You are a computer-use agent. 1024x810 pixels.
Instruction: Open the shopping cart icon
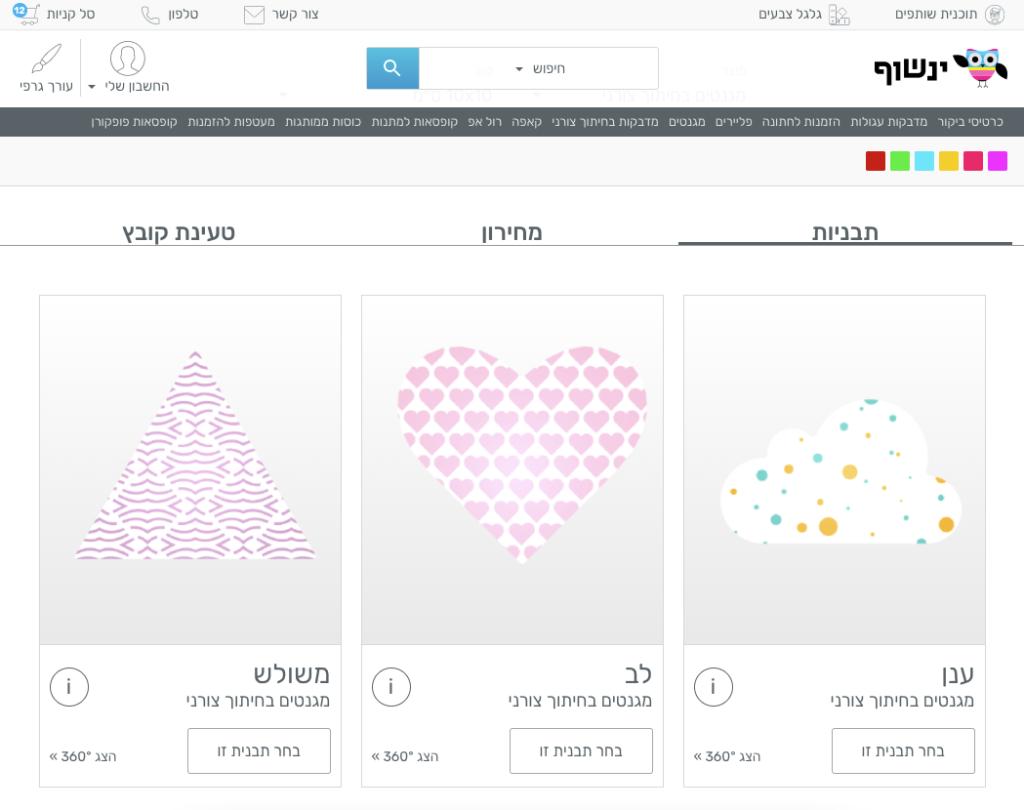27,14
